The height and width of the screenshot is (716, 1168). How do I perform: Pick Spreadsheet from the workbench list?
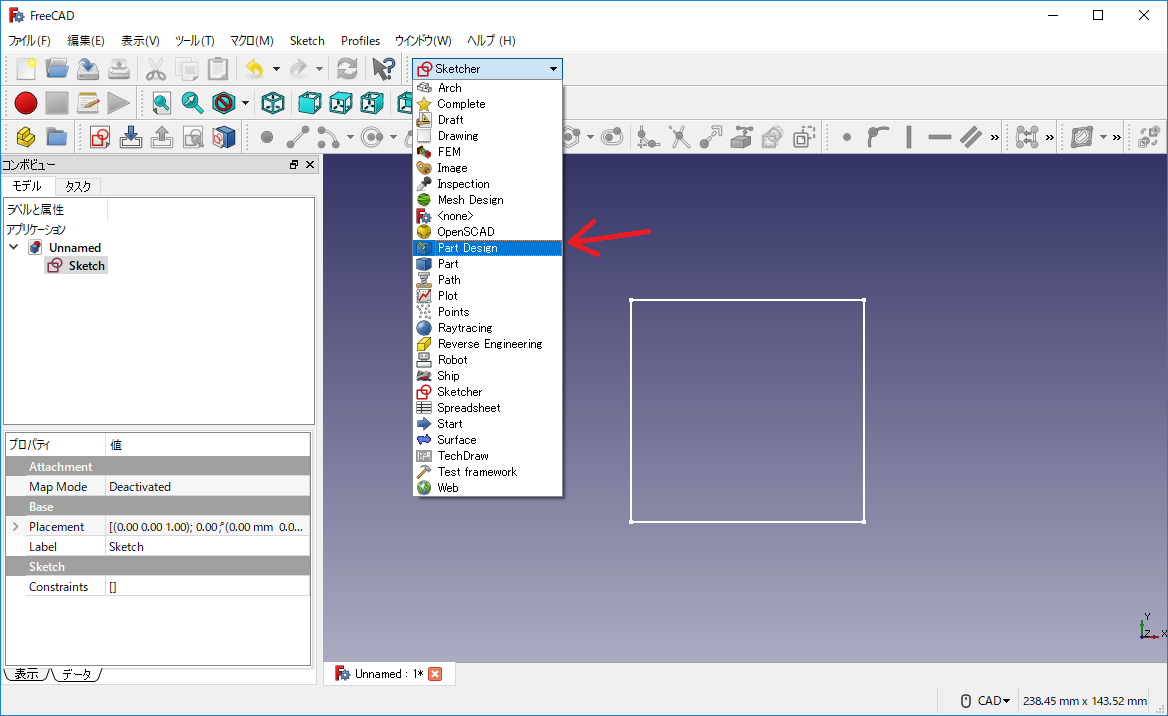click(x=487, y=408)
